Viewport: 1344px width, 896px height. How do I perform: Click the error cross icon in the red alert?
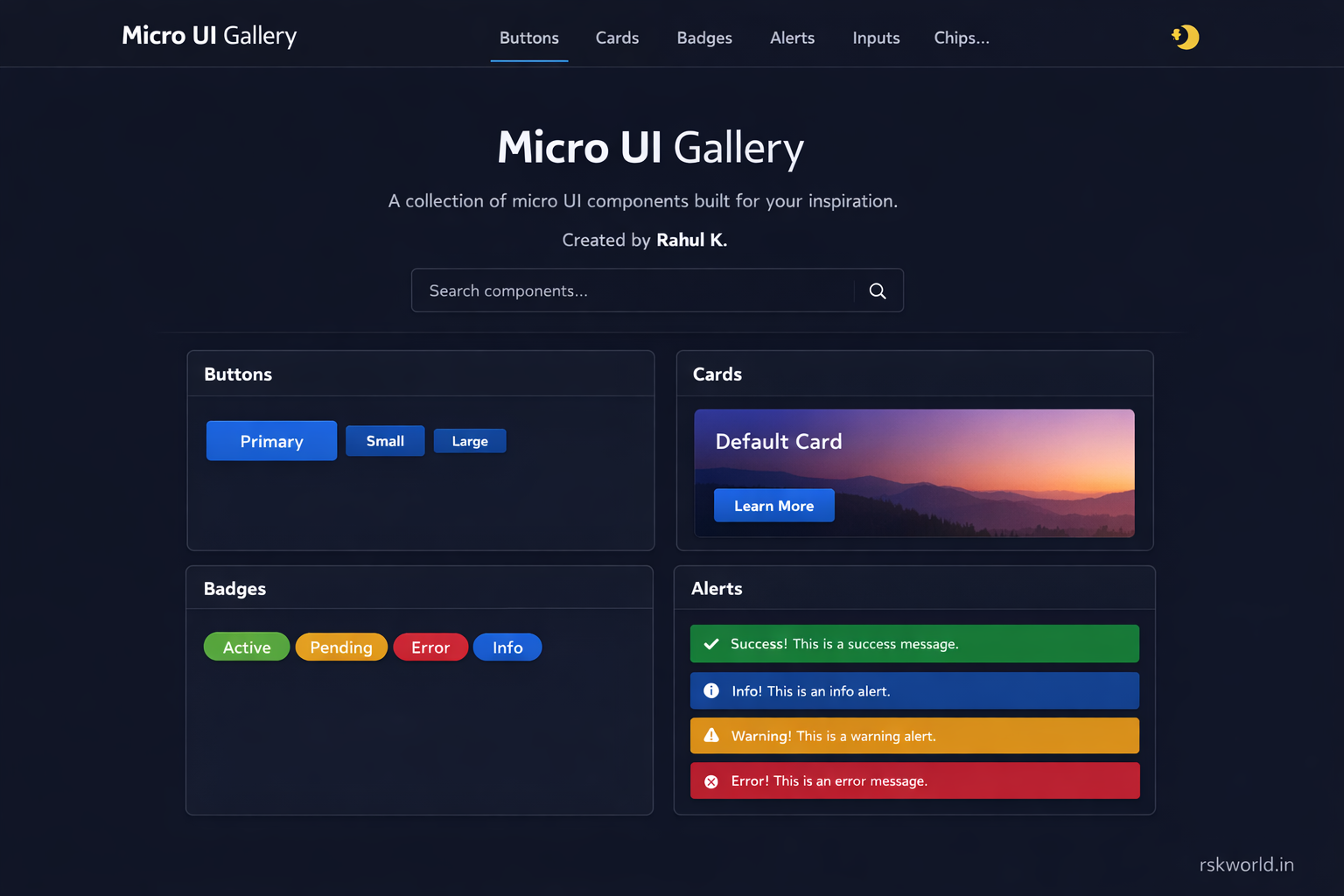711,780
